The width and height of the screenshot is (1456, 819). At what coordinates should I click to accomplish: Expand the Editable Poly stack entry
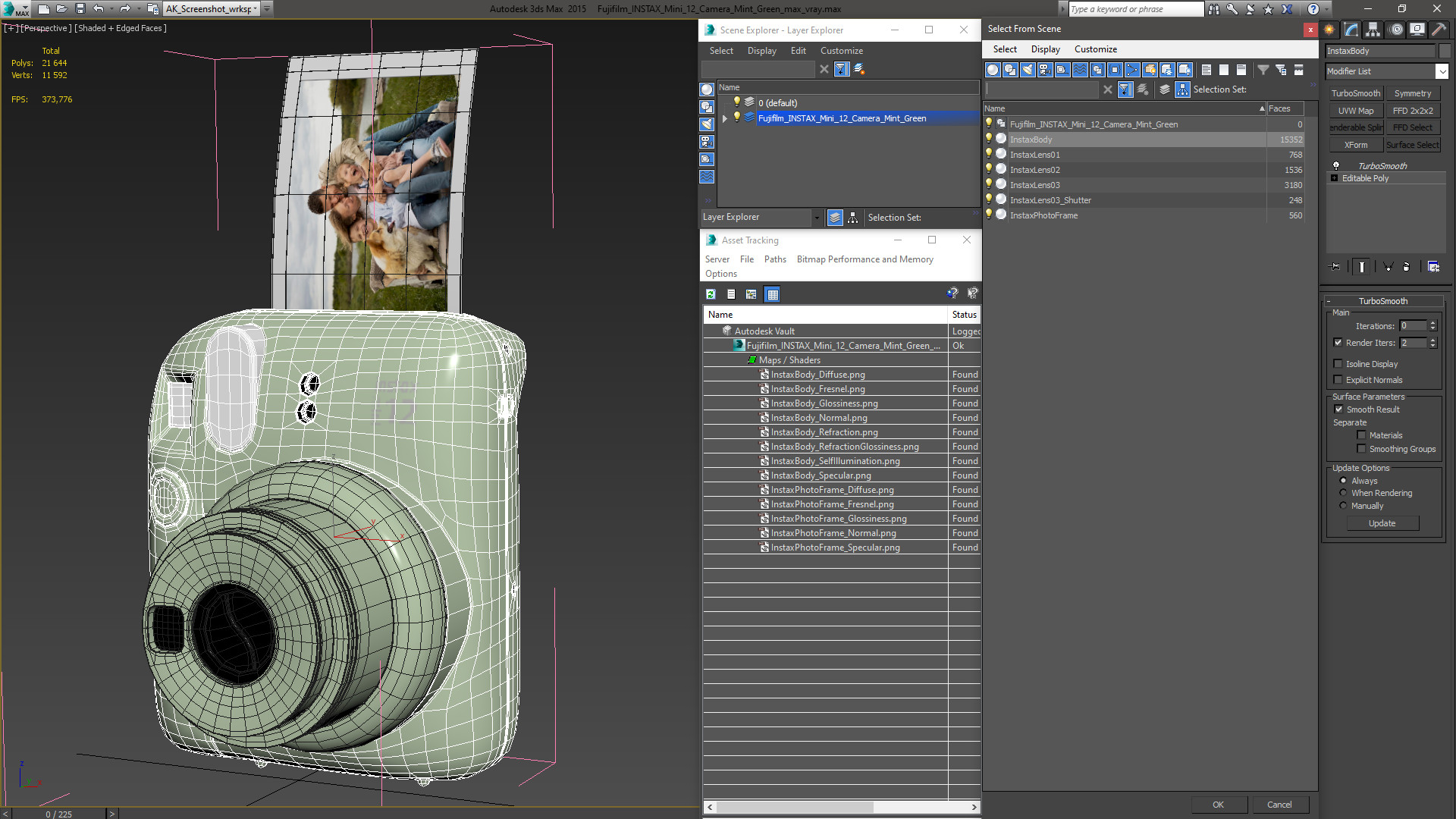pyautogui.click(x=1335, y=178)
